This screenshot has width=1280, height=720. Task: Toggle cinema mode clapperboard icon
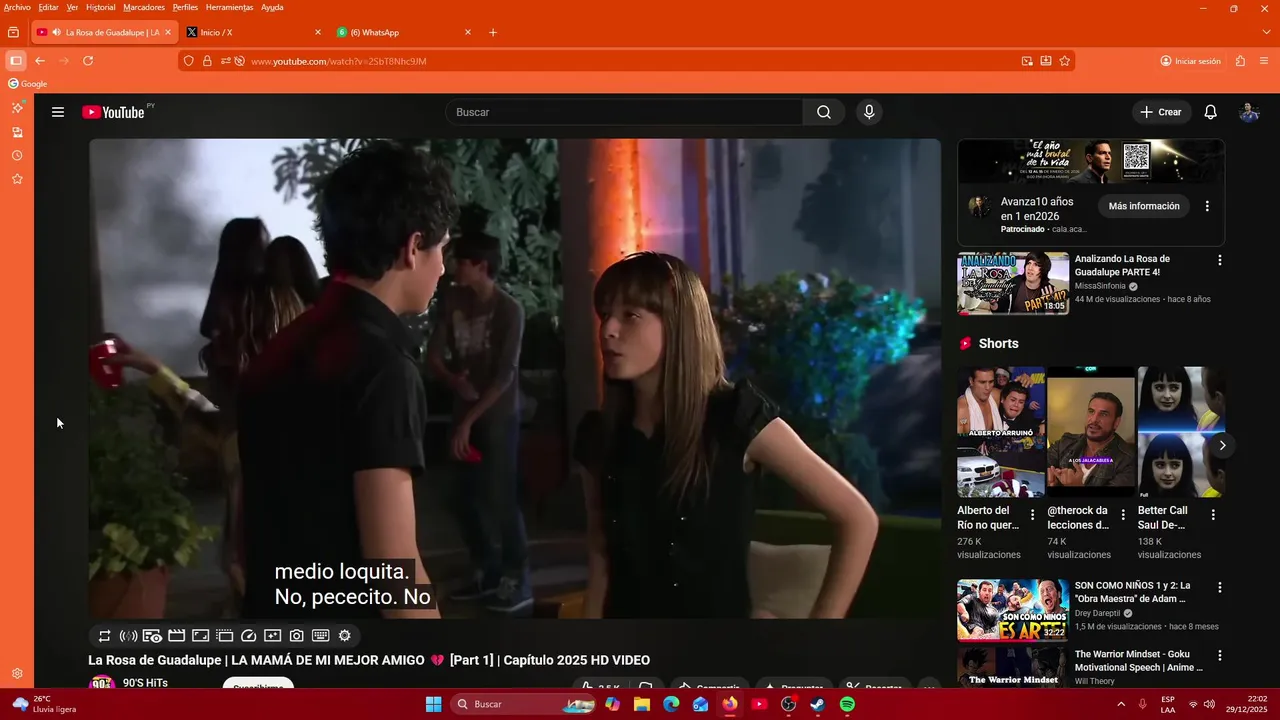(x=176, y=636)
